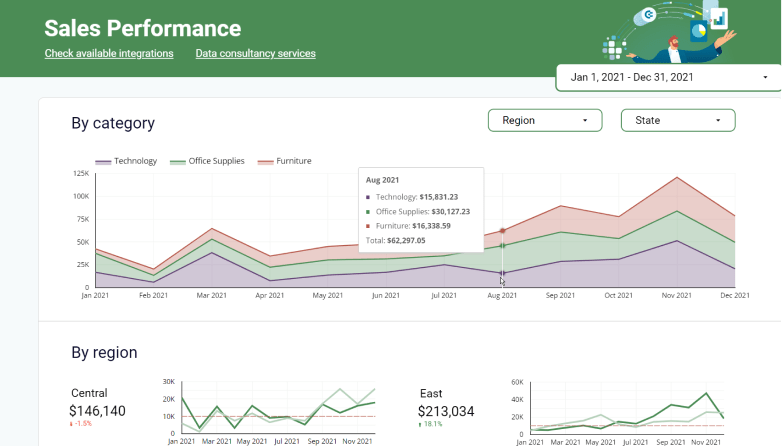Click the red Furniture data point at Aug 2021
The height and width of the screenshot is (446, 782).
tap(502, 230)
